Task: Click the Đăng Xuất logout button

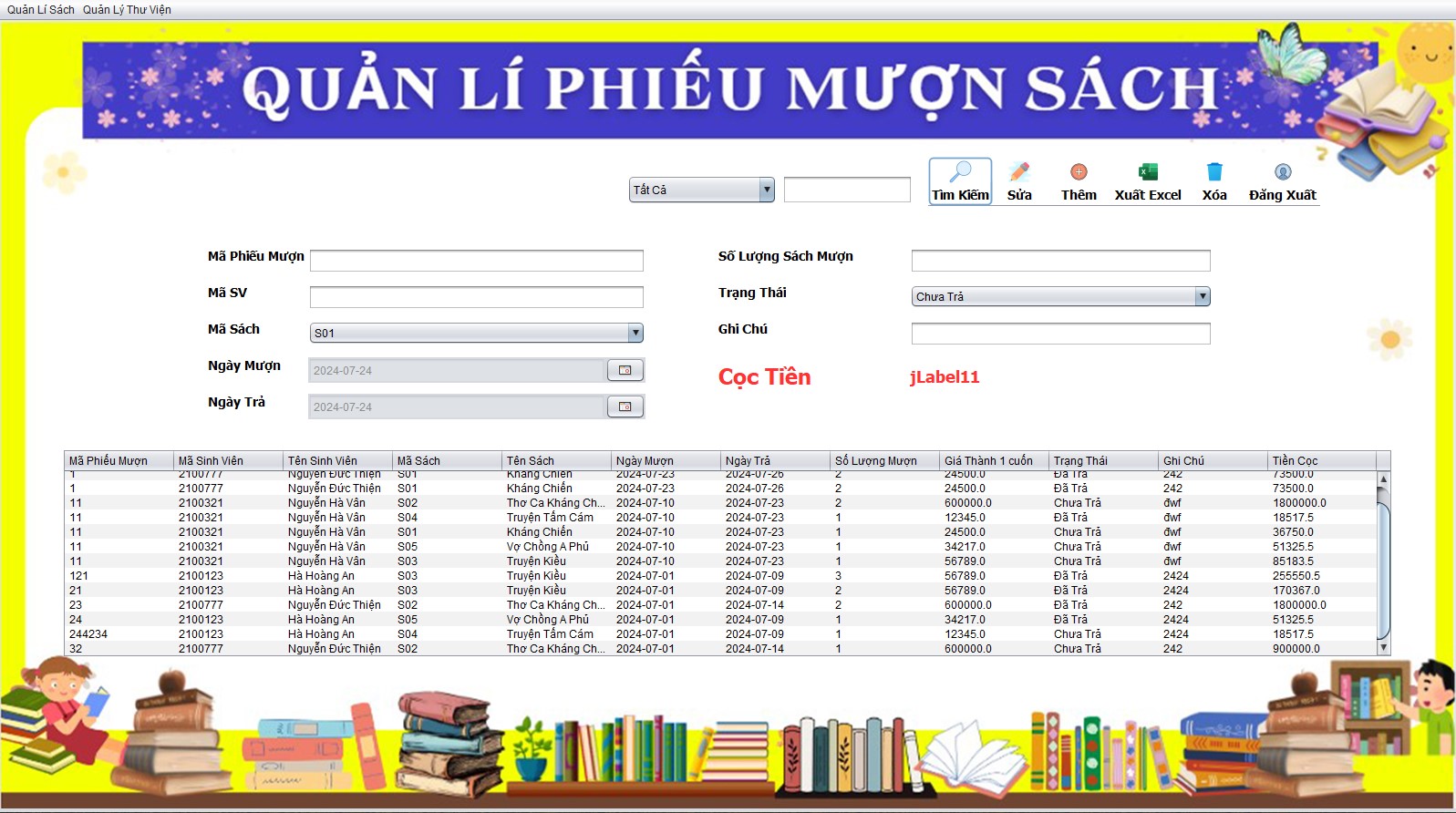Action: click(x=1283, y=181)
